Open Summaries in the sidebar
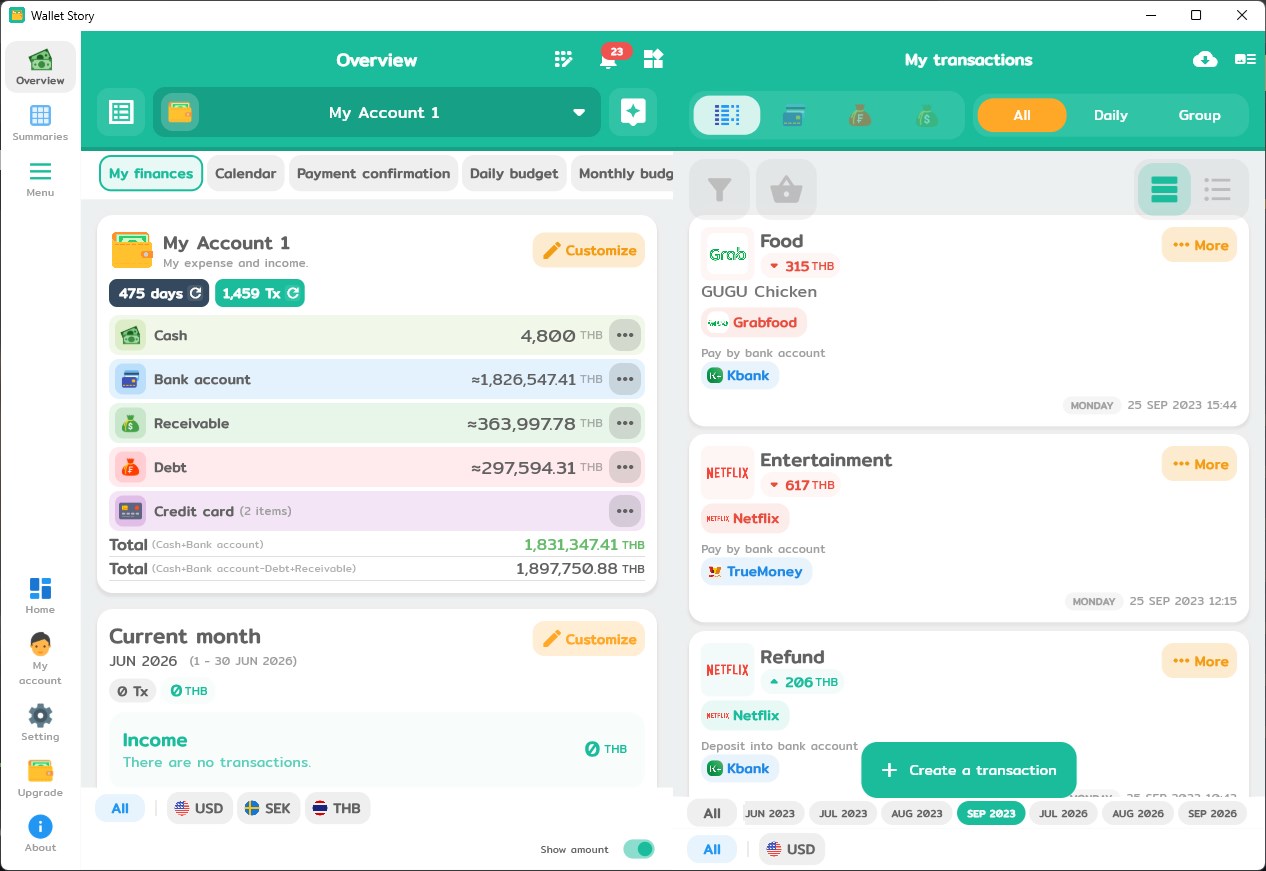The height and width of the screenshot is (871, 1266). (x=40, y=123)
